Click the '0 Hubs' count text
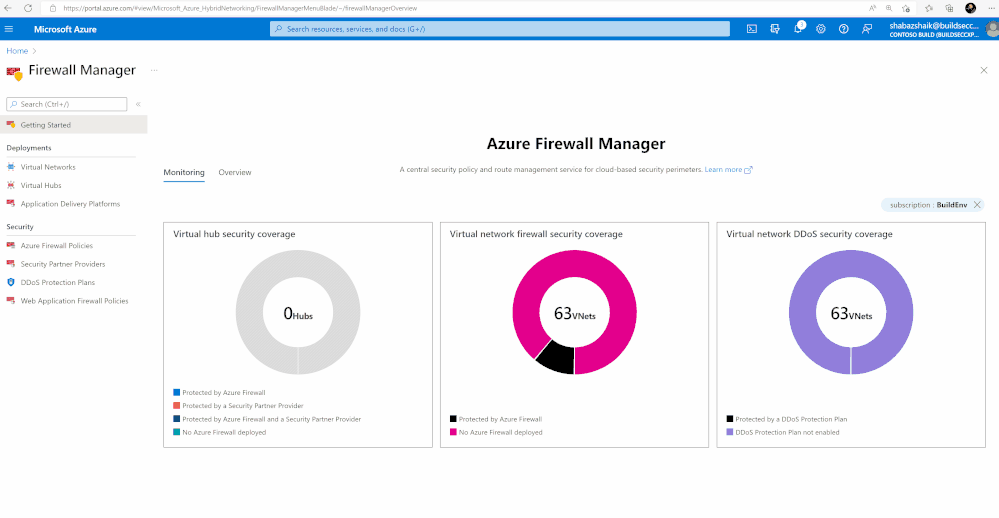The width and height of the screenshot is (999, 518). tap(298, 313)
